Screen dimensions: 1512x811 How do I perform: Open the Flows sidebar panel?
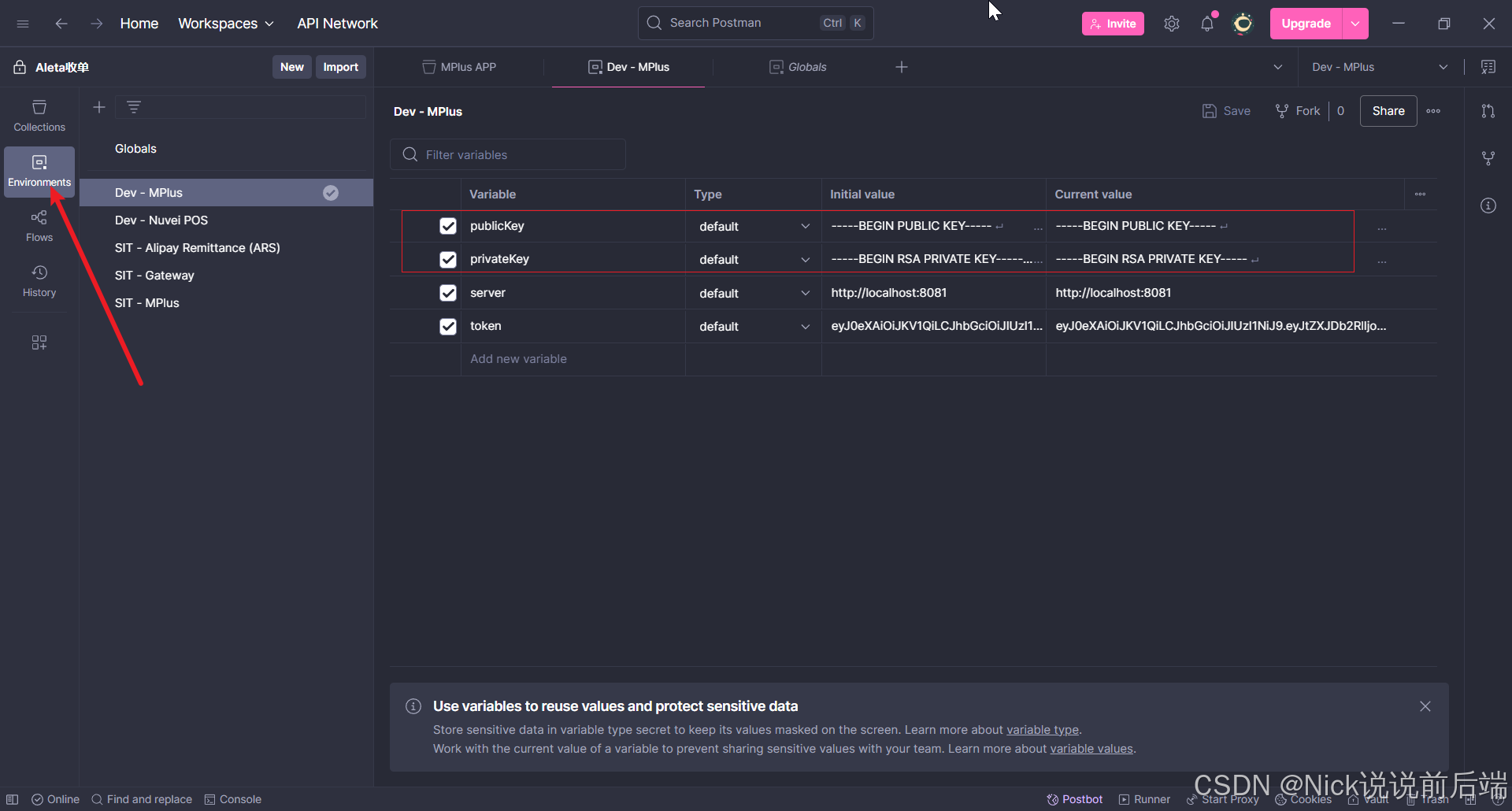coord(39,226)
